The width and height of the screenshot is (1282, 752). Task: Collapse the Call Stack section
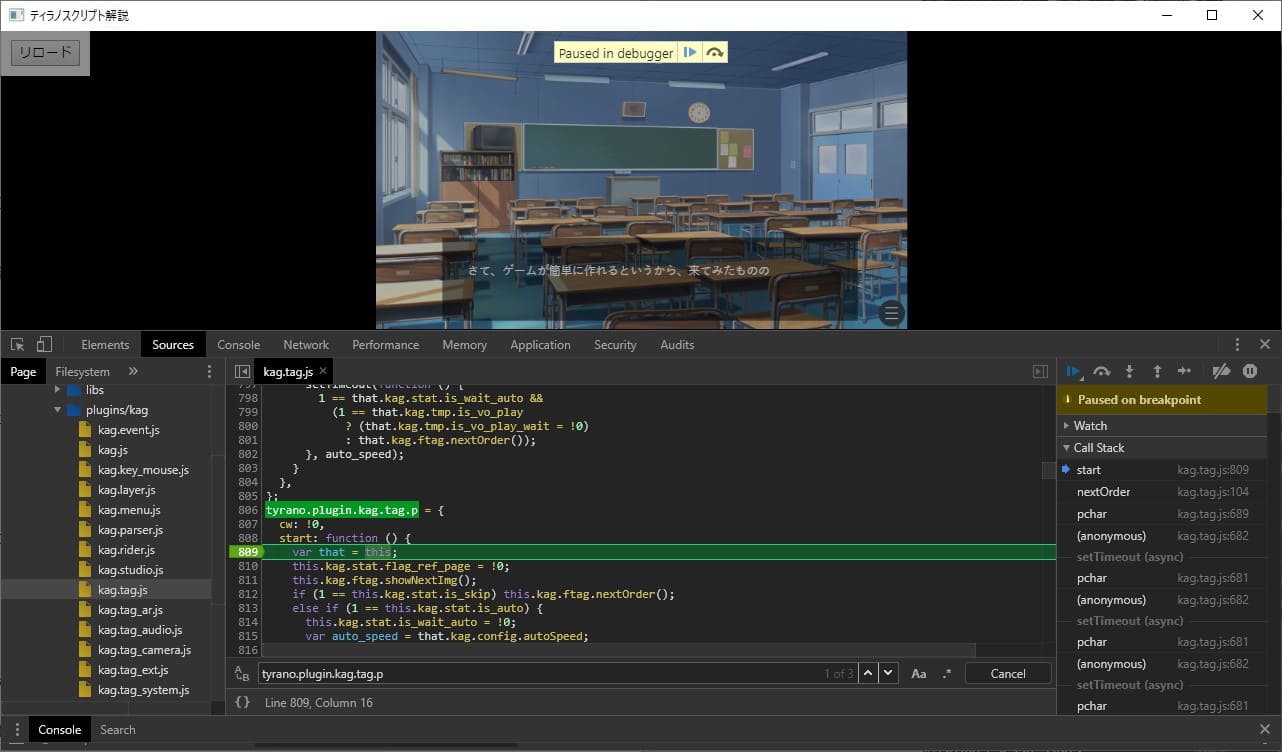pyautogui.click(x=1098, y=448)
